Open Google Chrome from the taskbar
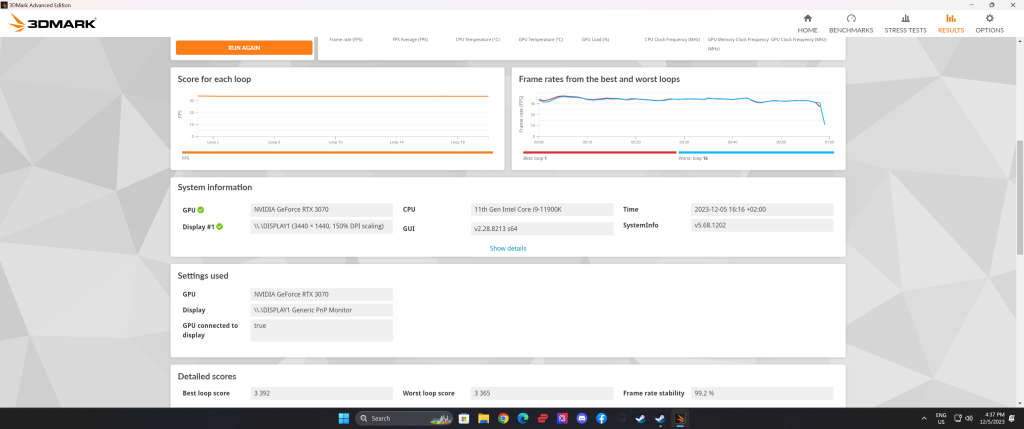 click(x=503, y=418)
